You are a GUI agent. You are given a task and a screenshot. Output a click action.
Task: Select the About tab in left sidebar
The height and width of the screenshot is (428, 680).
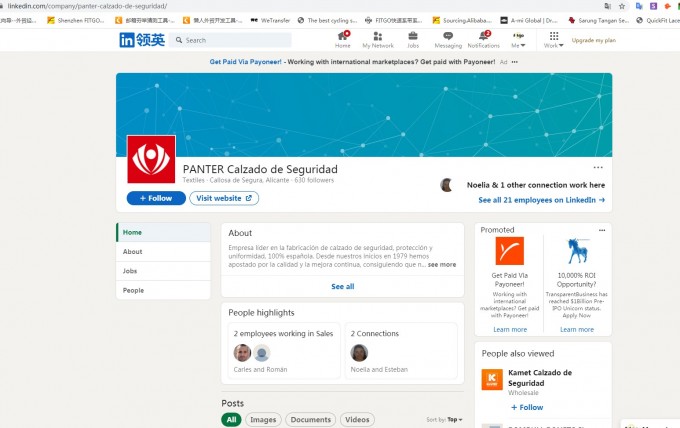tap(163, 252)
